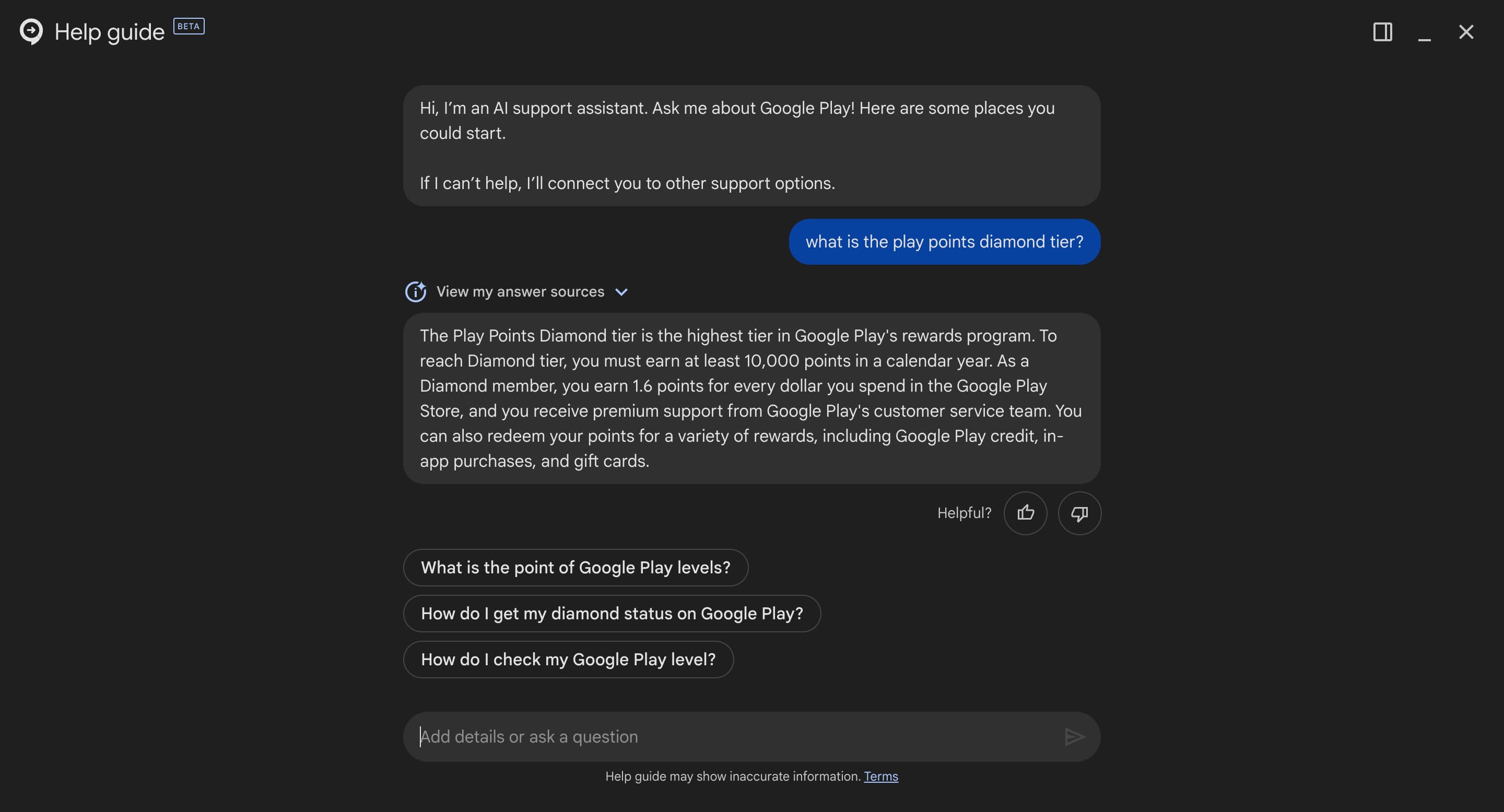
Task: Toggle the split-view panel control
Action: click(x=1382, y=32)
